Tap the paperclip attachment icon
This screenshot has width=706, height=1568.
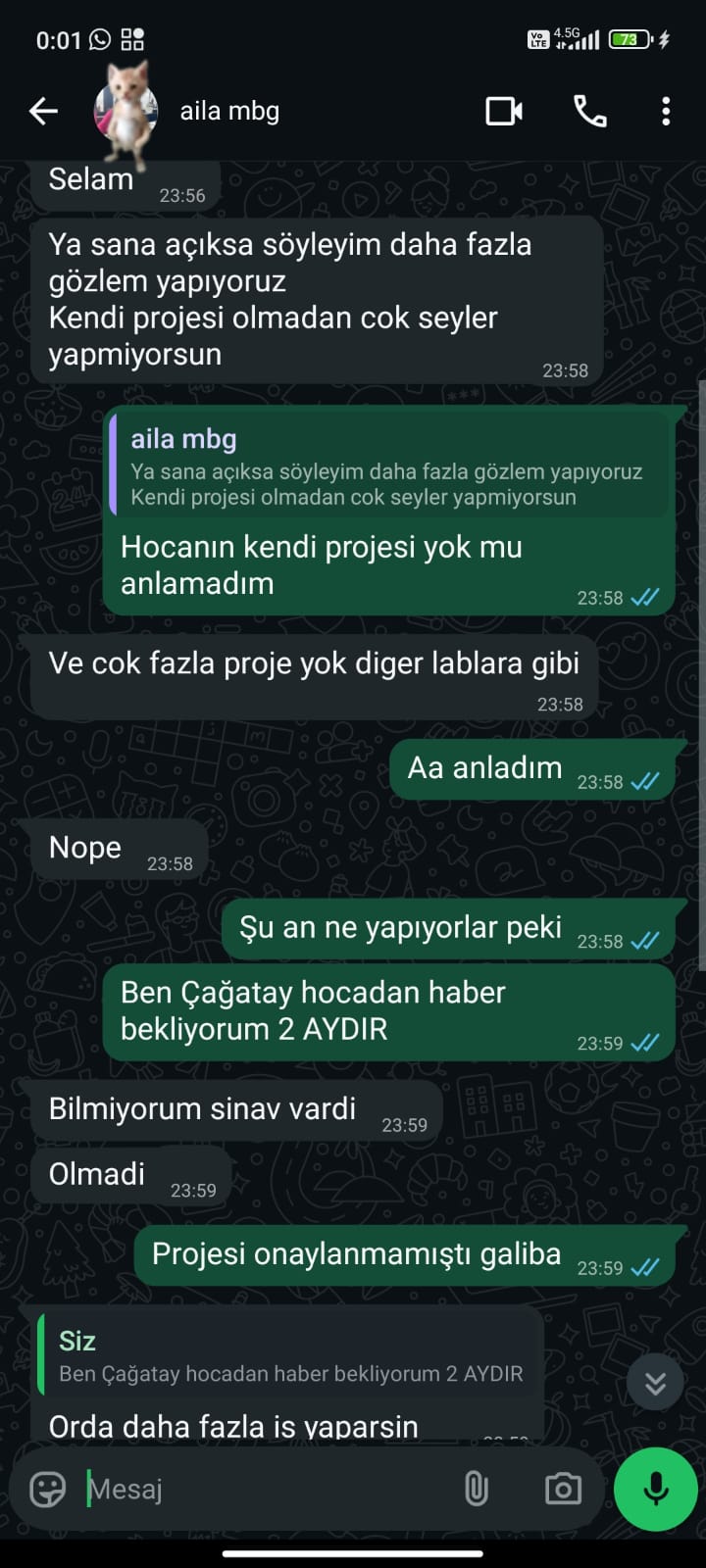point(477,1490)
